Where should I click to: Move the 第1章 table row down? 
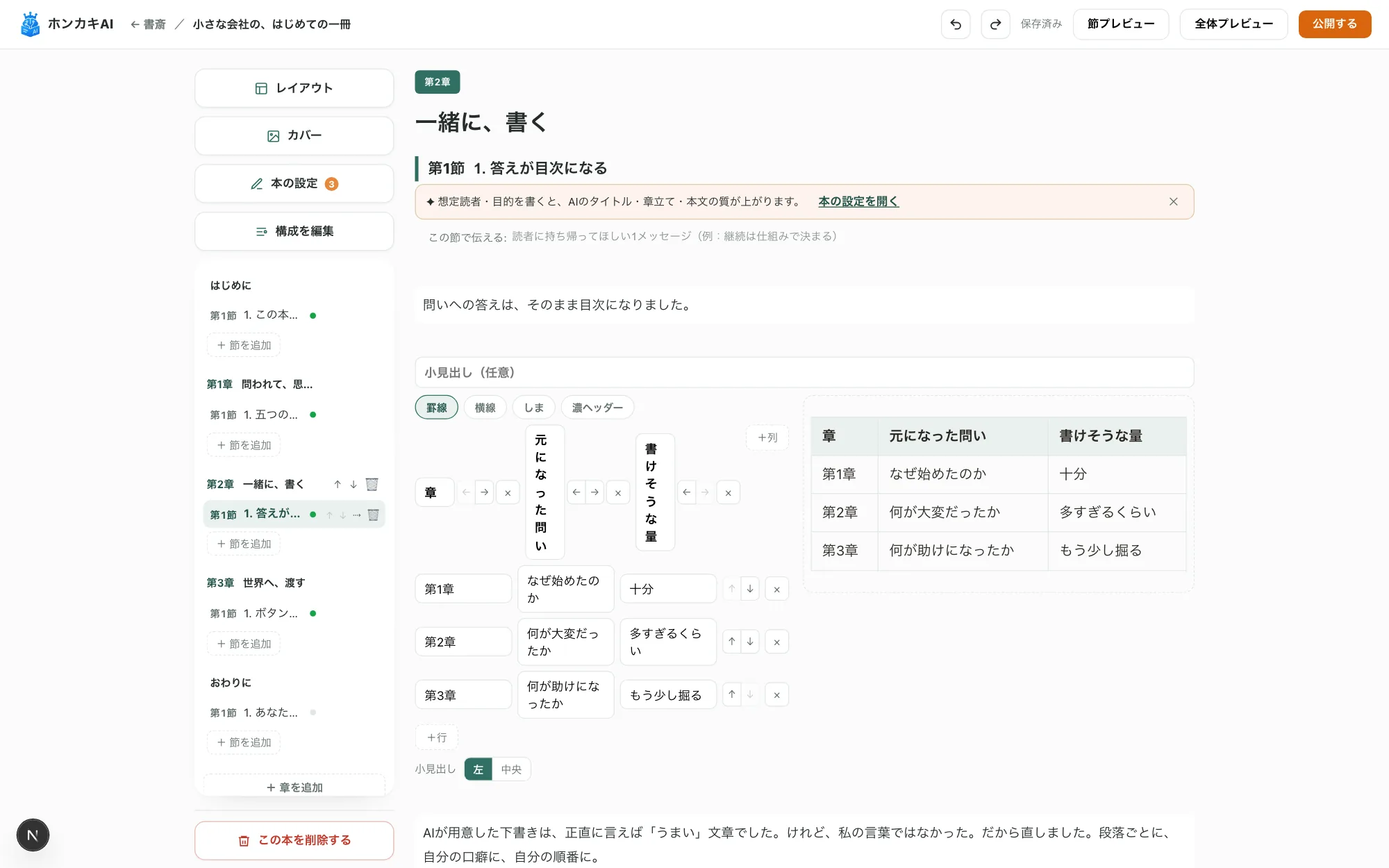(750, 589)
